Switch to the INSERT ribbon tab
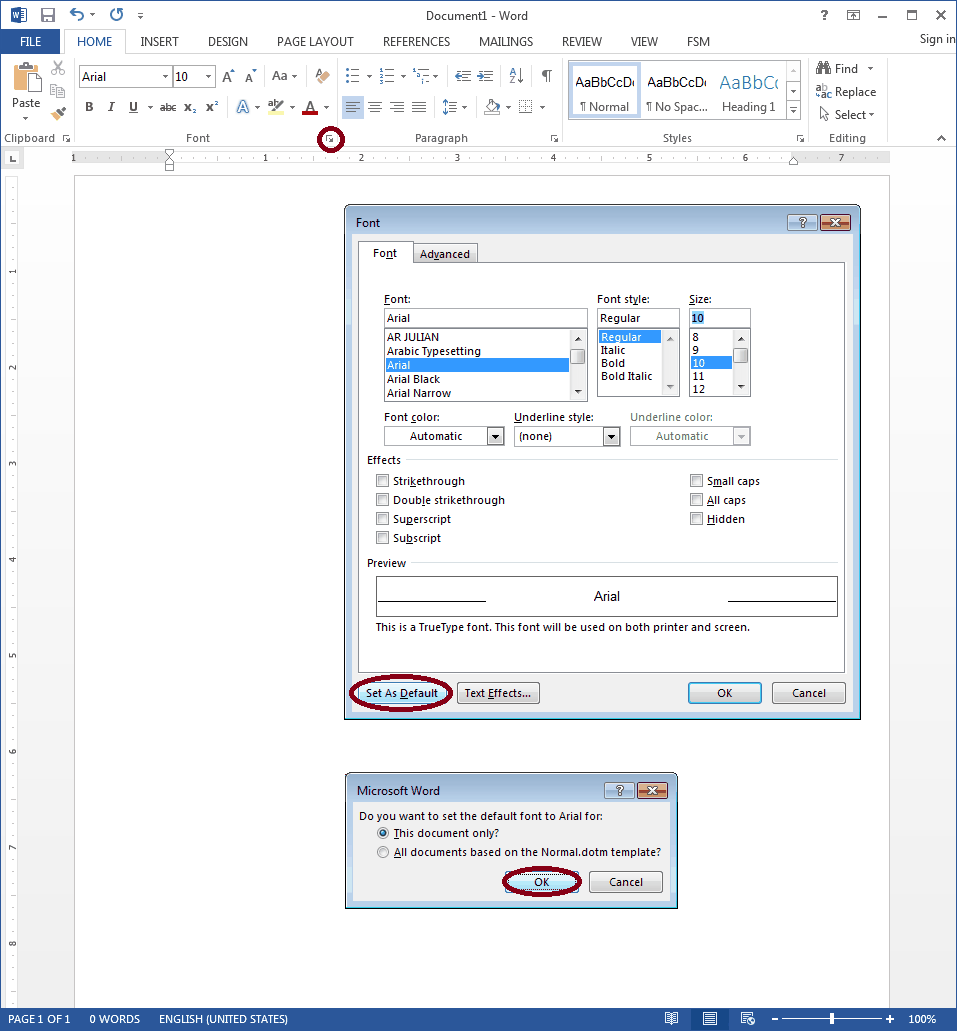This screenshot has width=957, height=1031. [x=159, y=41]
